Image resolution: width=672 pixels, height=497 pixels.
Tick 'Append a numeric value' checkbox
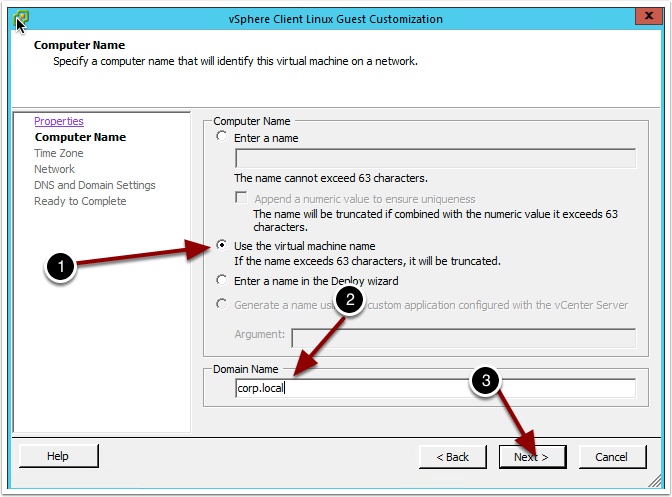click(241, 198)
